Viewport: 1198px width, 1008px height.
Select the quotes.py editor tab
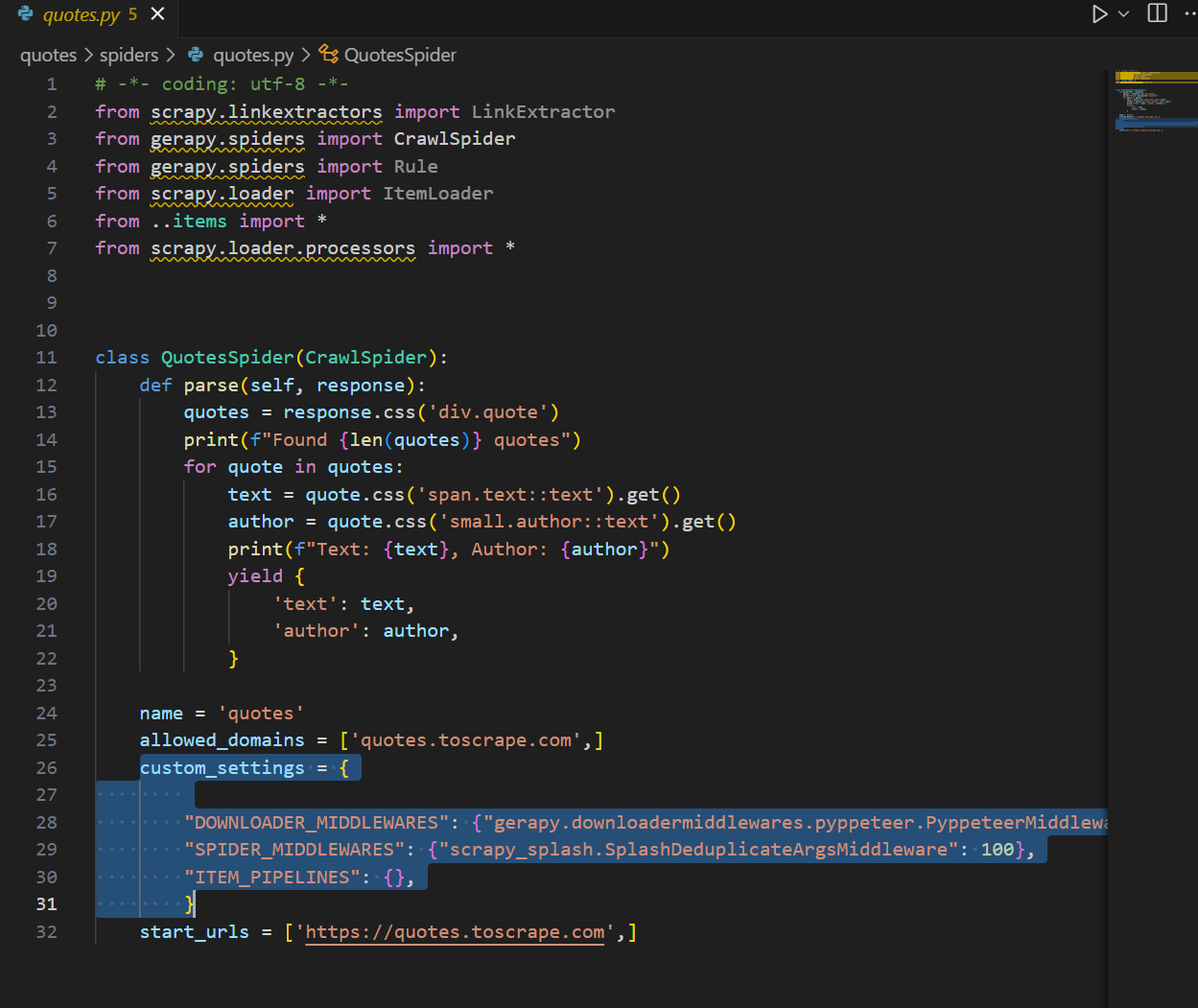(x=88, y=14)
